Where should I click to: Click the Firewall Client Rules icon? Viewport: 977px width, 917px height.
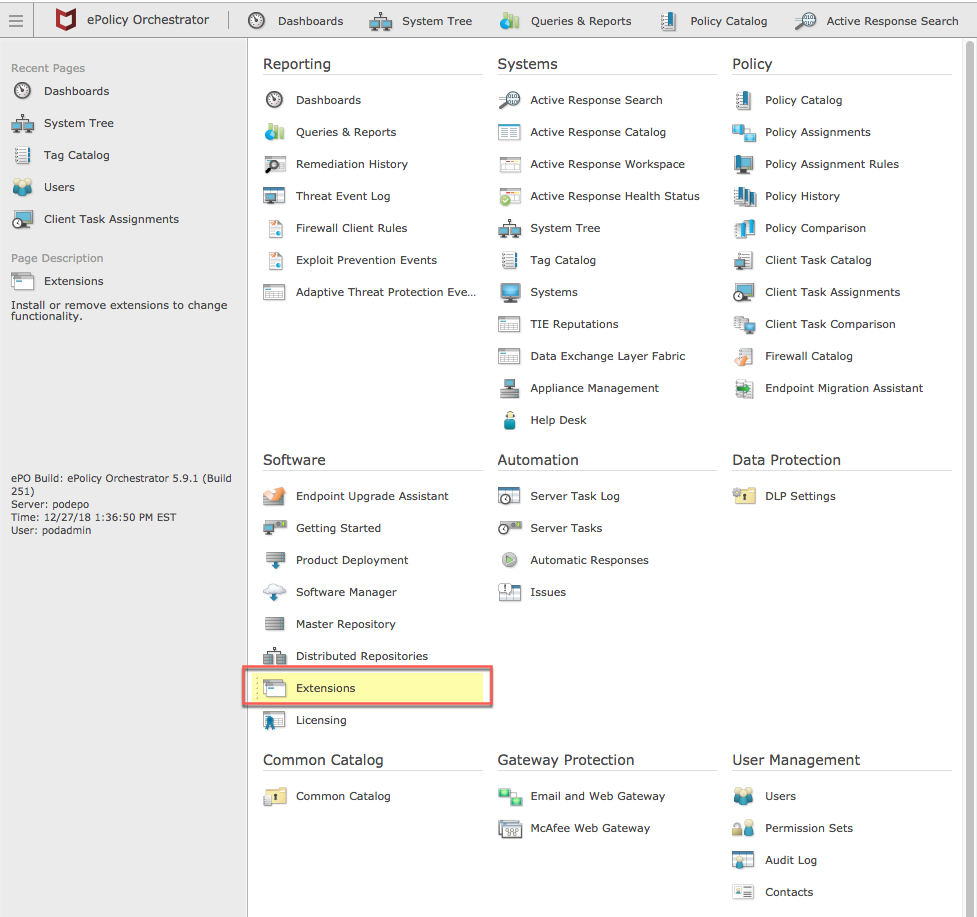click(275, 228)
